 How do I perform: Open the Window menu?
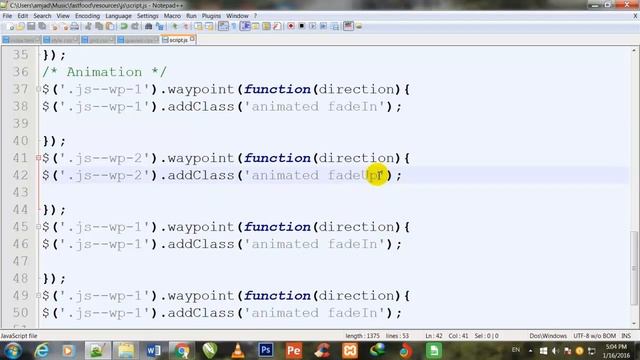237,16
